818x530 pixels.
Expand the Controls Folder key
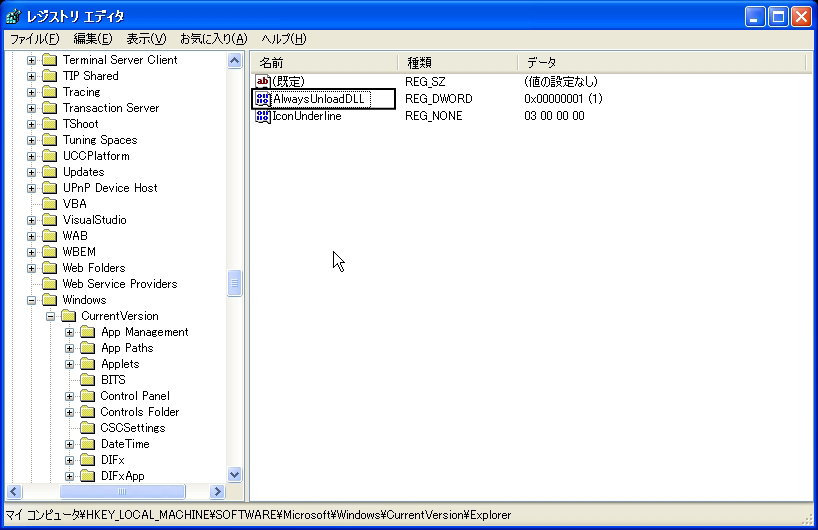point(69,413)
